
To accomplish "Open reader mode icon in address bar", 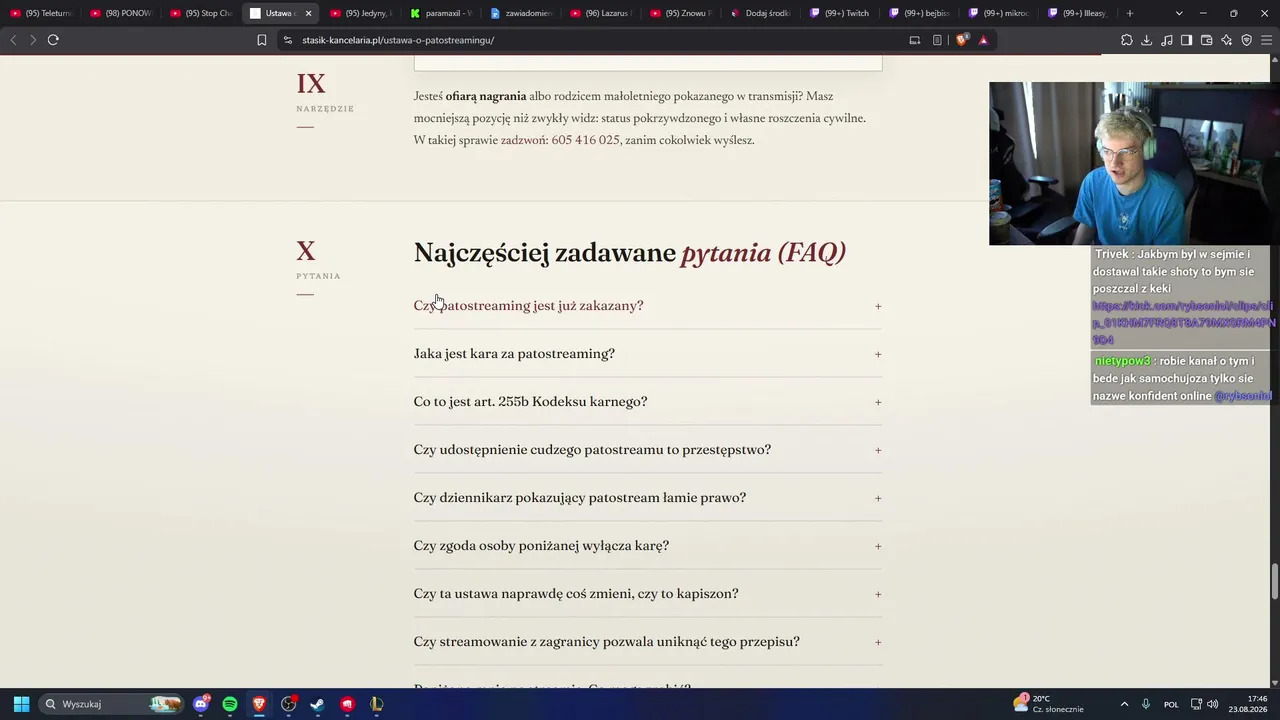I will pyautogui.click(x=937, y=40).
